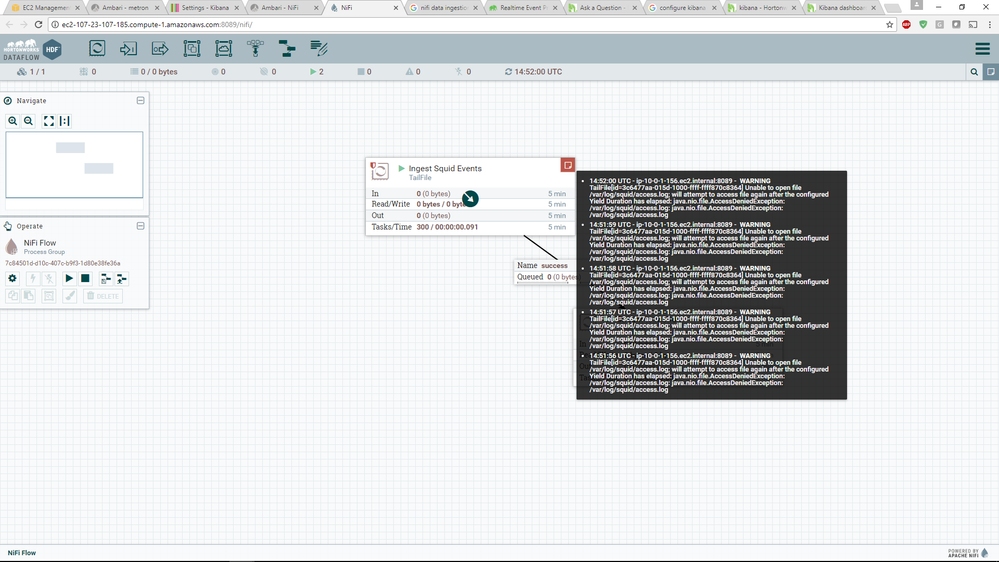Reload the page with browser refresh
The width and height of the screenshot is (999, 562).
38,24
